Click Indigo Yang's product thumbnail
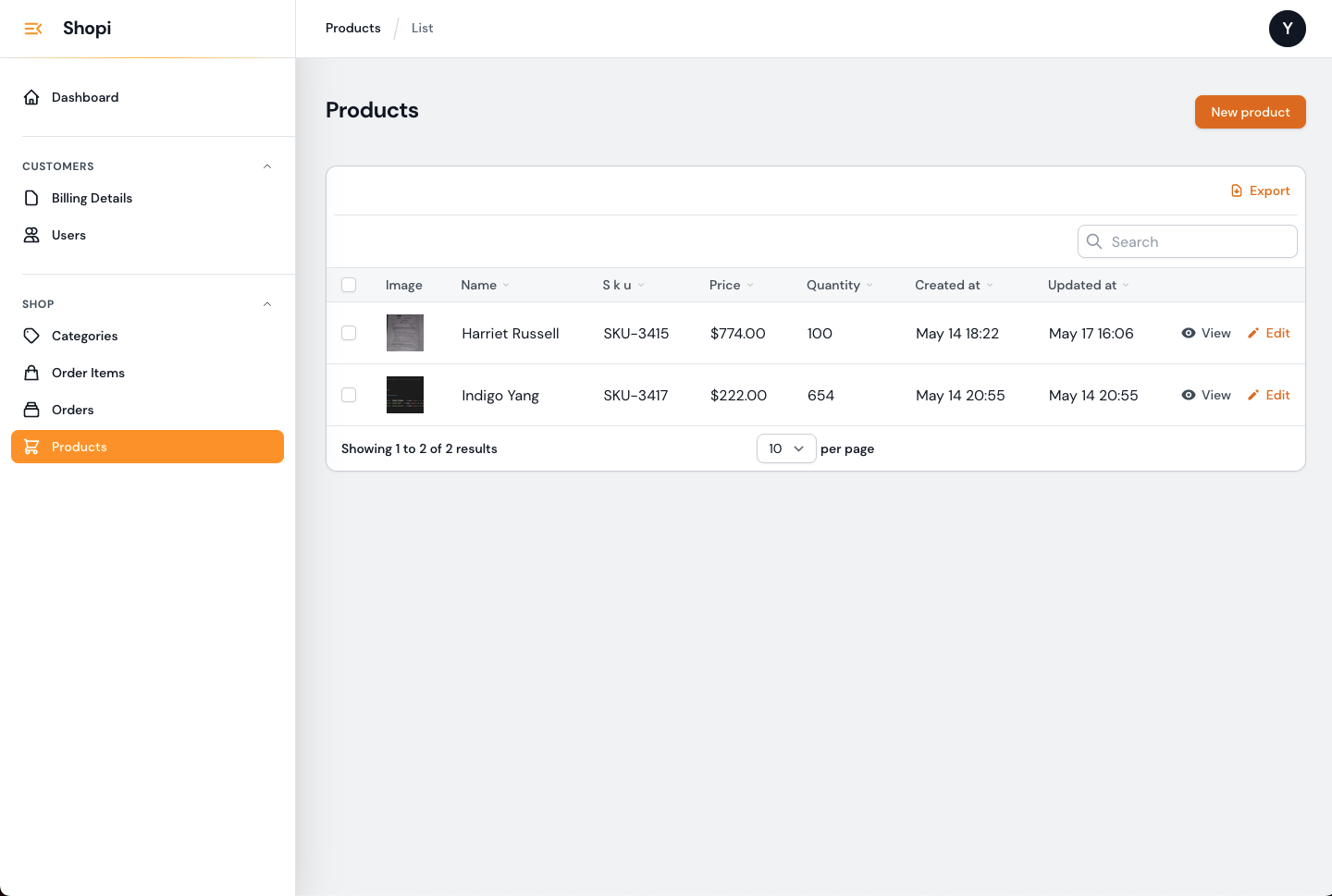The height and width of the screenshot is (896, 1332). [404, 395]
